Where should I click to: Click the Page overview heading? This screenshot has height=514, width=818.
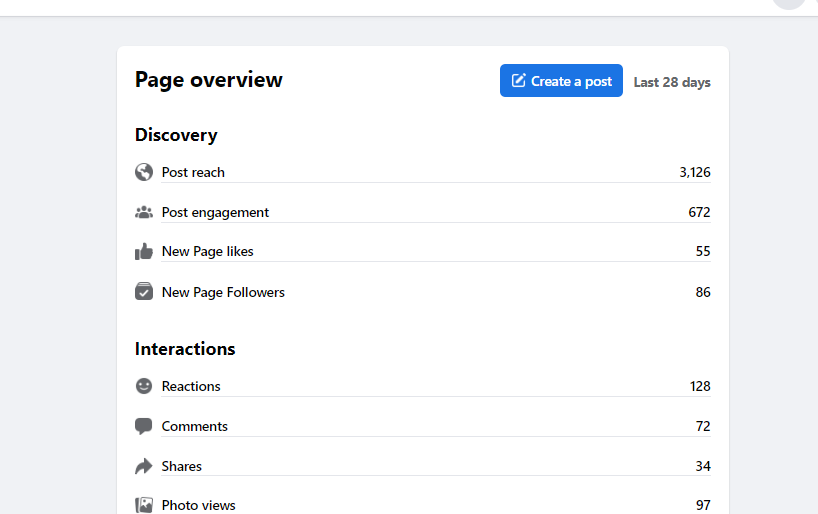(x=209, y=80)
